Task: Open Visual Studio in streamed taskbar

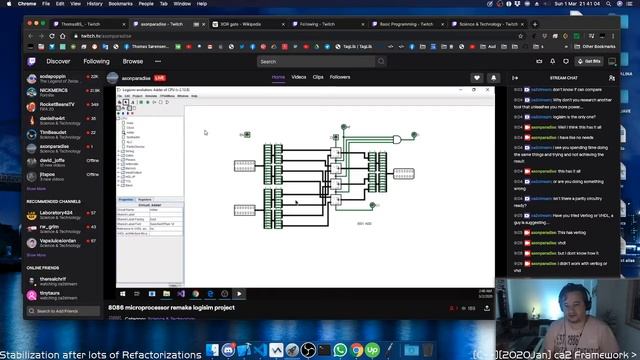Action: [181, 294]
